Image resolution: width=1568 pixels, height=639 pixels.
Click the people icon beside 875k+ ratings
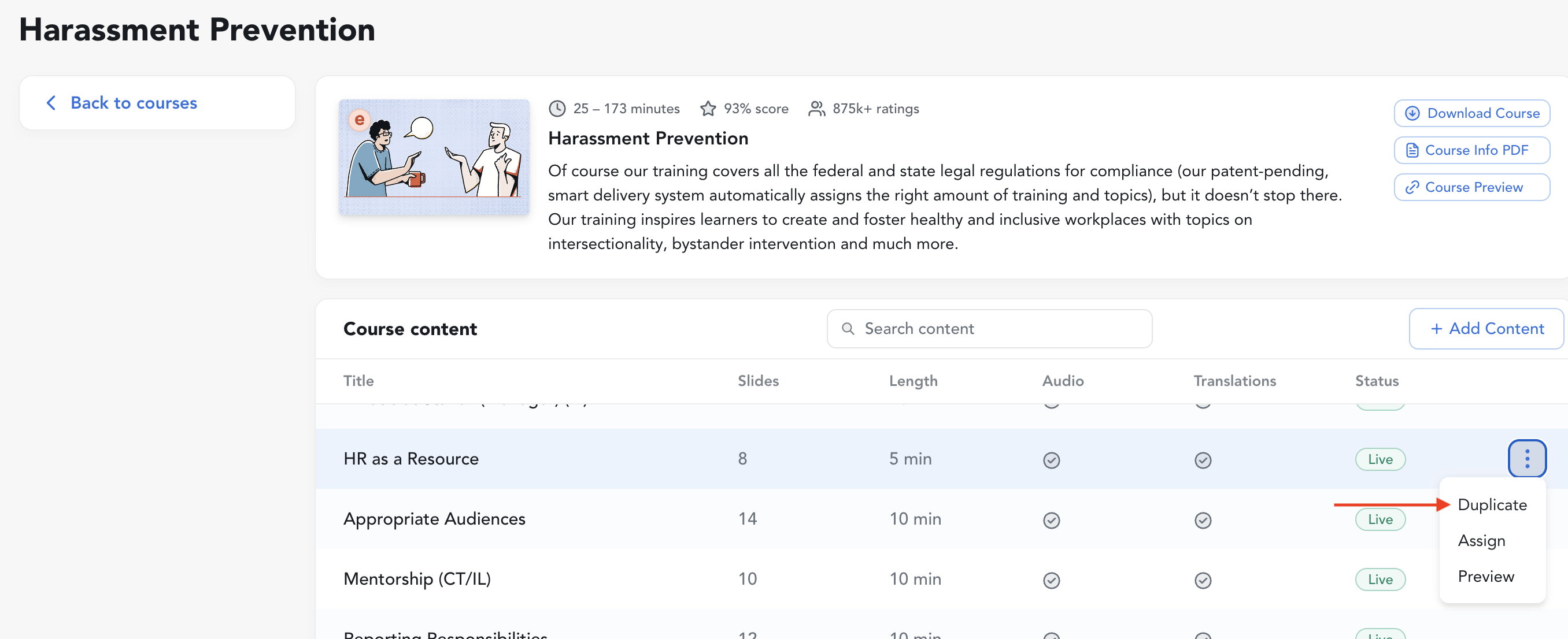[x=816, y=109]
